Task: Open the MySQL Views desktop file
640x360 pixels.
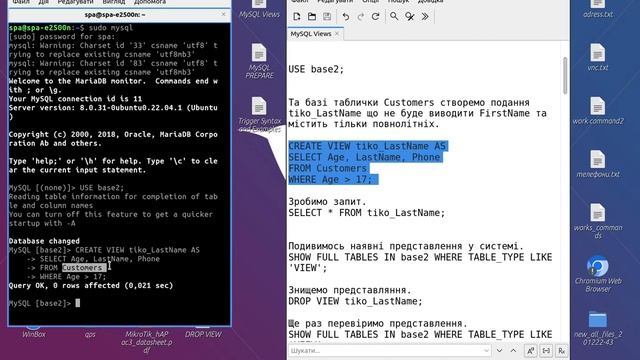Action: (x=259, y=9)
